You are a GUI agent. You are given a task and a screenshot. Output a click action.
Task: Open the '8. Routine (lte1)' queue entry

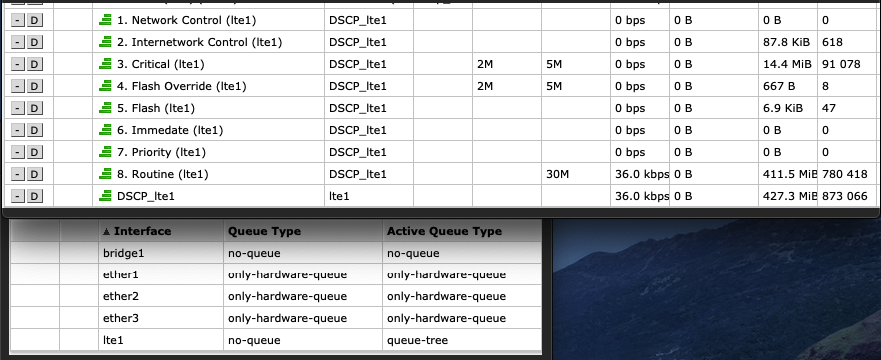click(162, 174)
